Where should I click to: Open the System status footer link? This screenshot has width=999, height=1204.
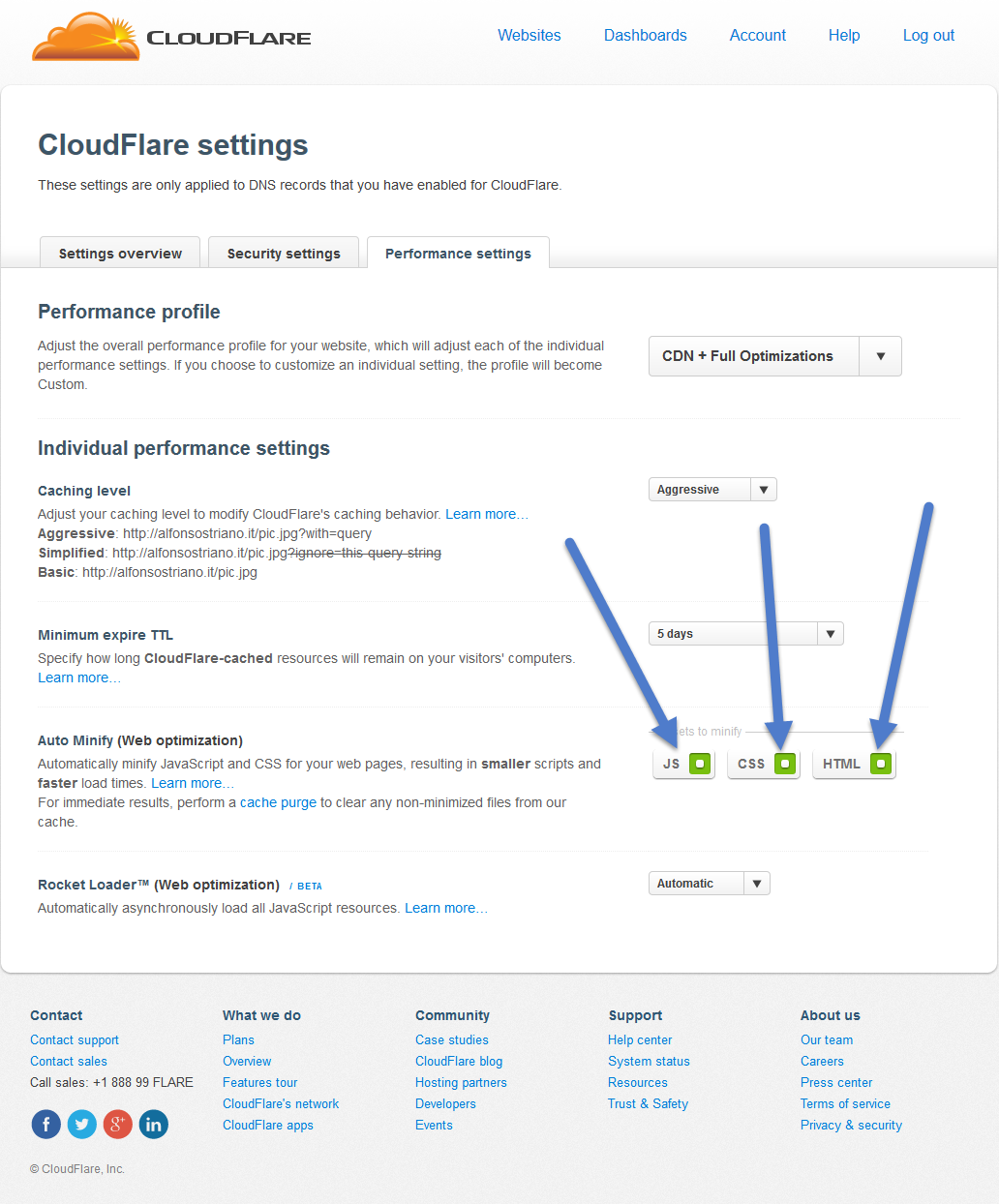pos(649,1061)
